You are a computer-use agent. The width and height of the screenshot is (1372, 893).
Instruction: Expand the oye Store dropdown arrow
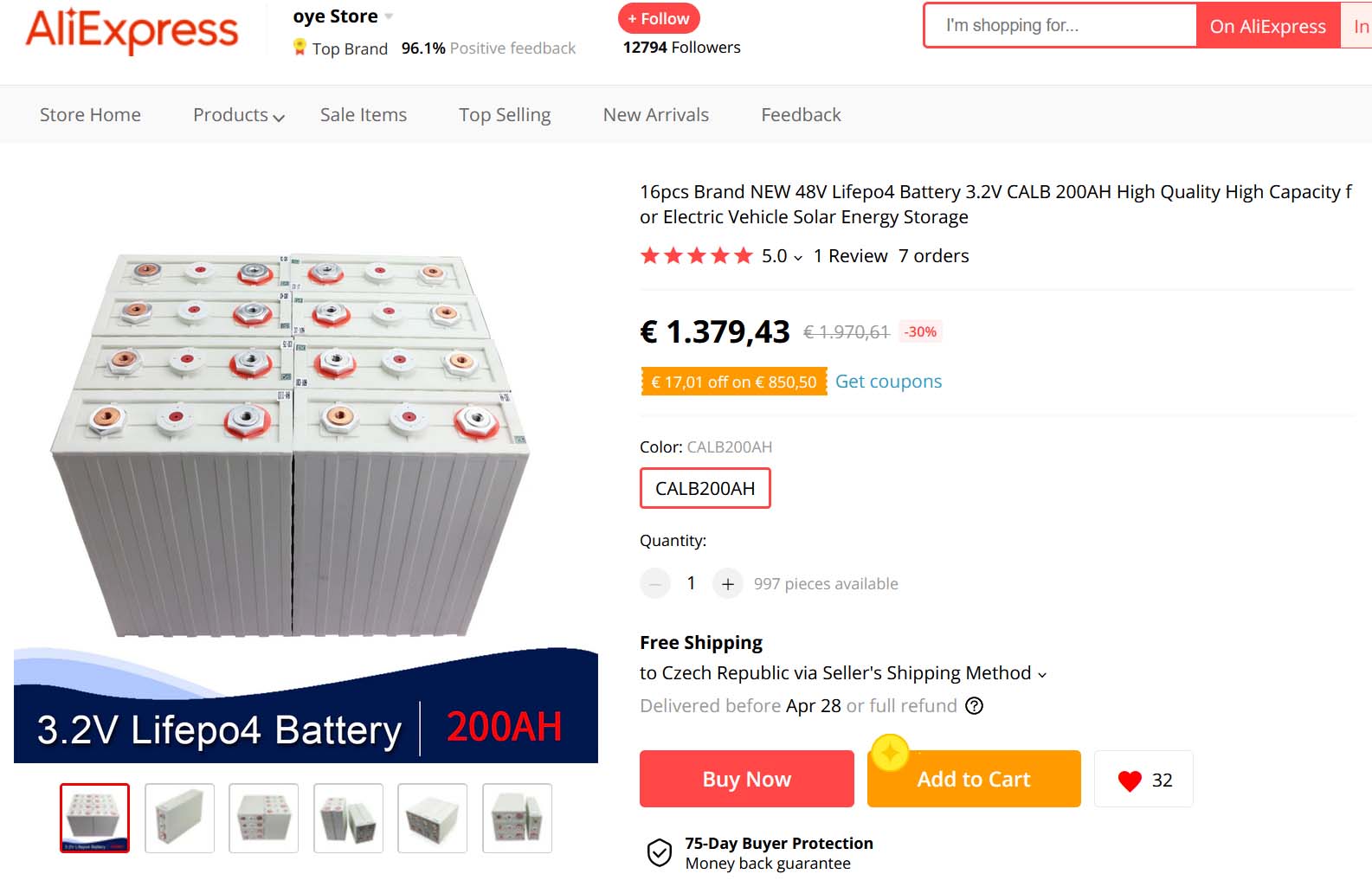pos(390,16)
